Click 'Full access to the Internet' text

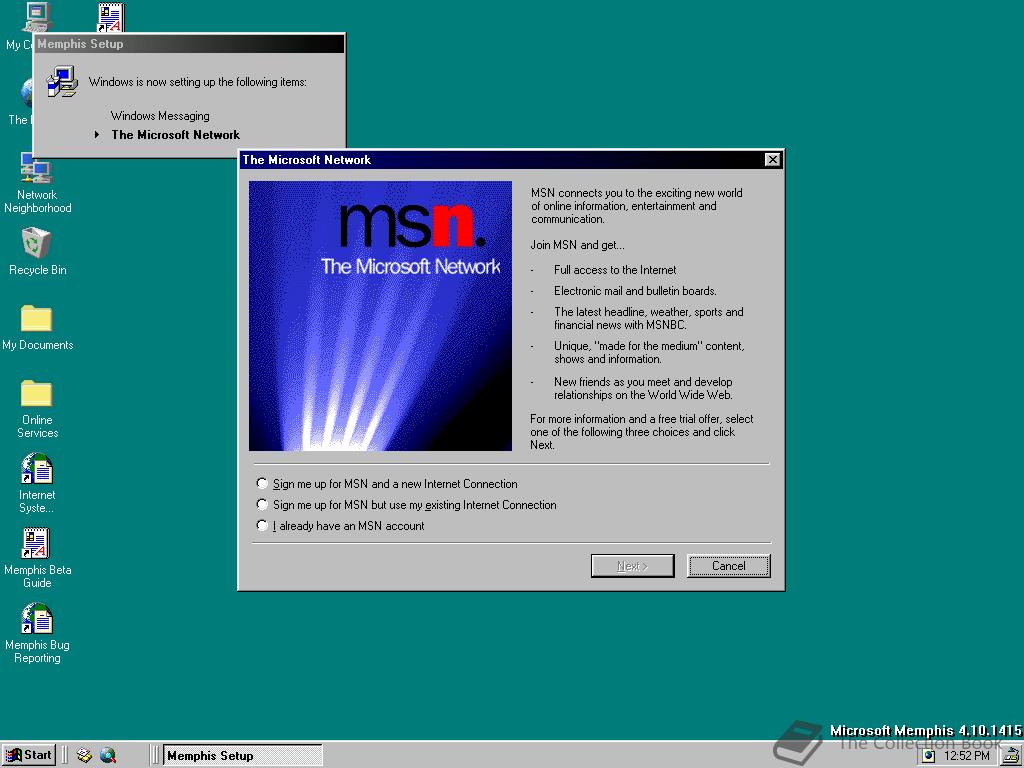click(615, 270)
